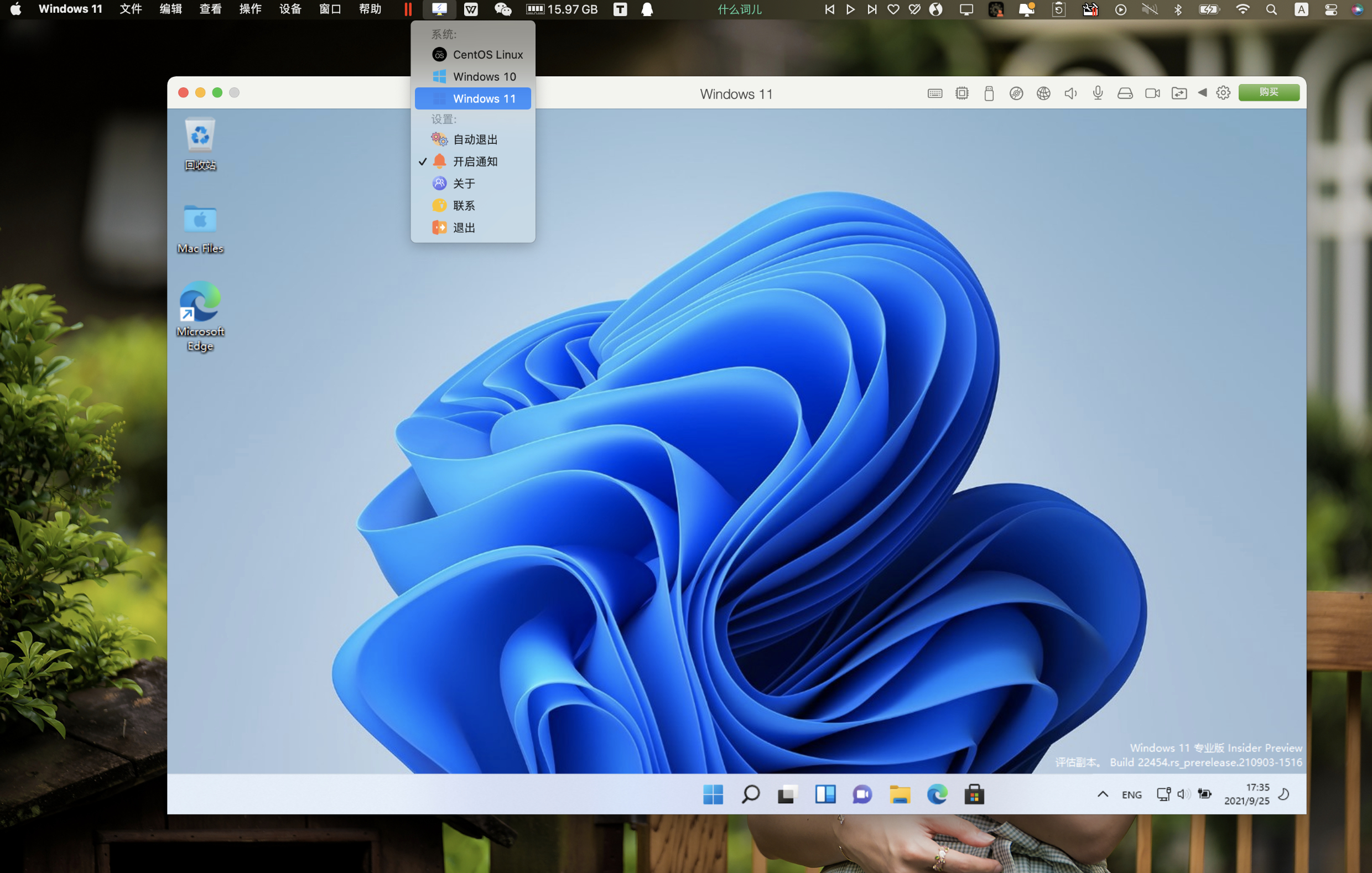Open VM settings gear icon
The width and height of the screenshot is (1372, 873).
point(1223,93)
